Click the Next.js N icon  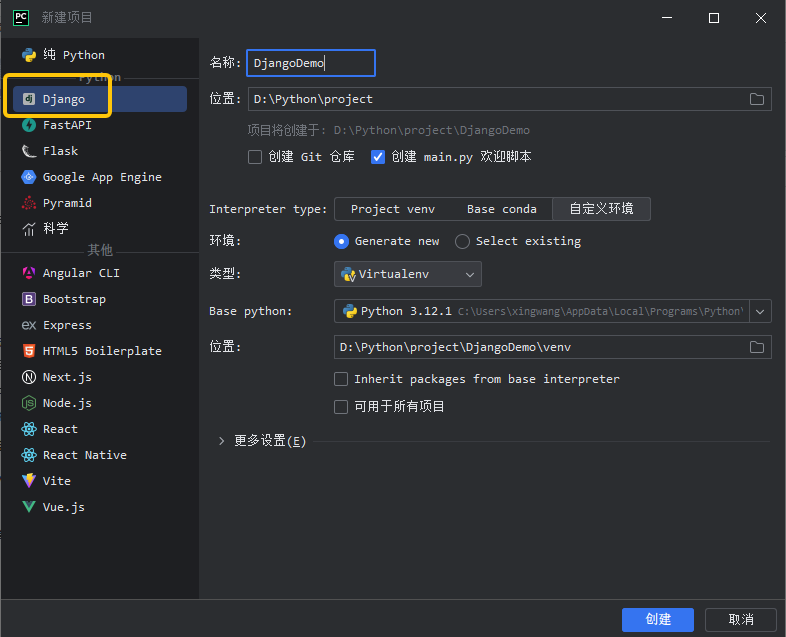tap(29, 377)
